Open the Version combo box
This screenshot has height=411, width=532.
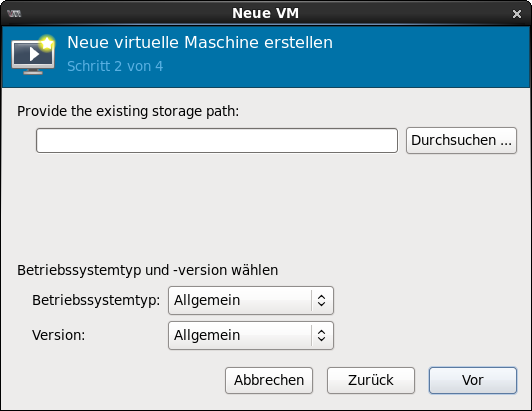(x=251, y=335)
